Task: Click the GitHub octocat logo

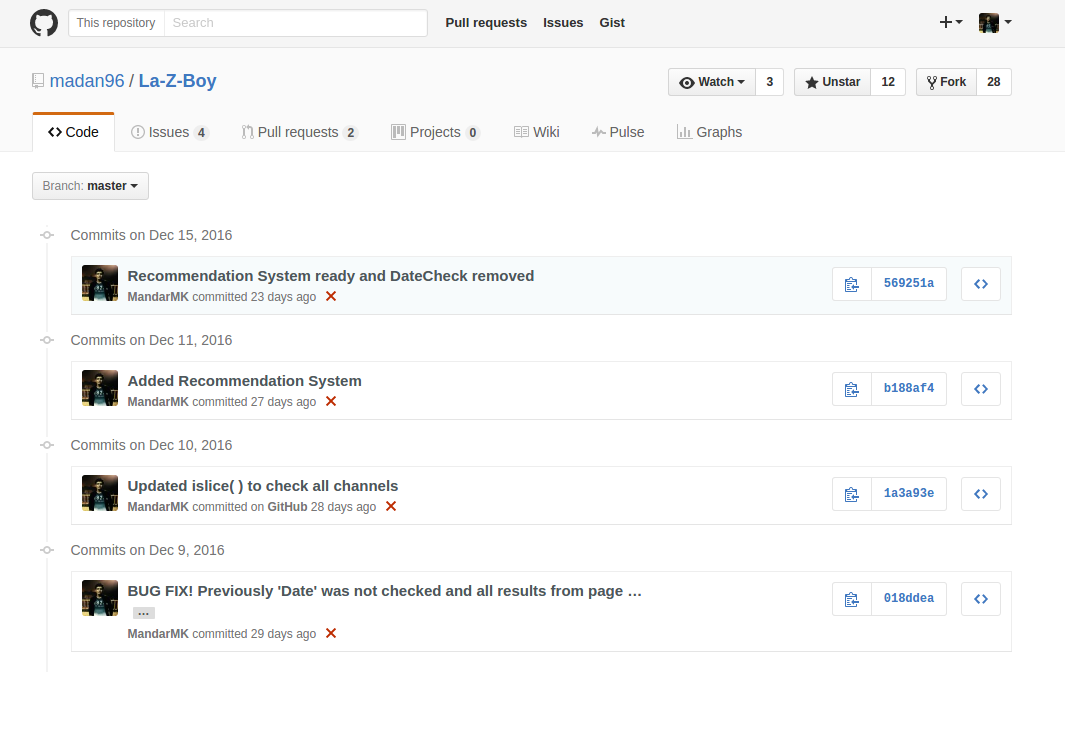Action: coord(44,23)
